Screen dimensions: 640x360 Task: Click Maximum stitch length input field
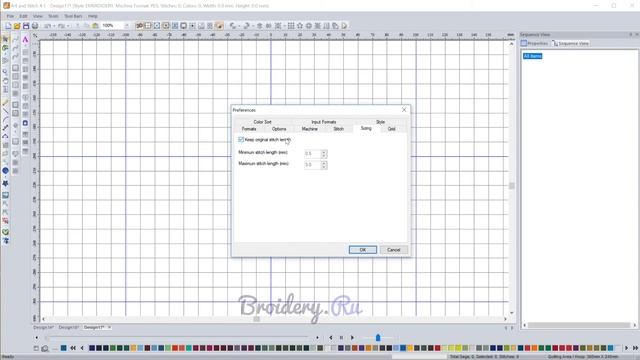[x=313, y=165]
